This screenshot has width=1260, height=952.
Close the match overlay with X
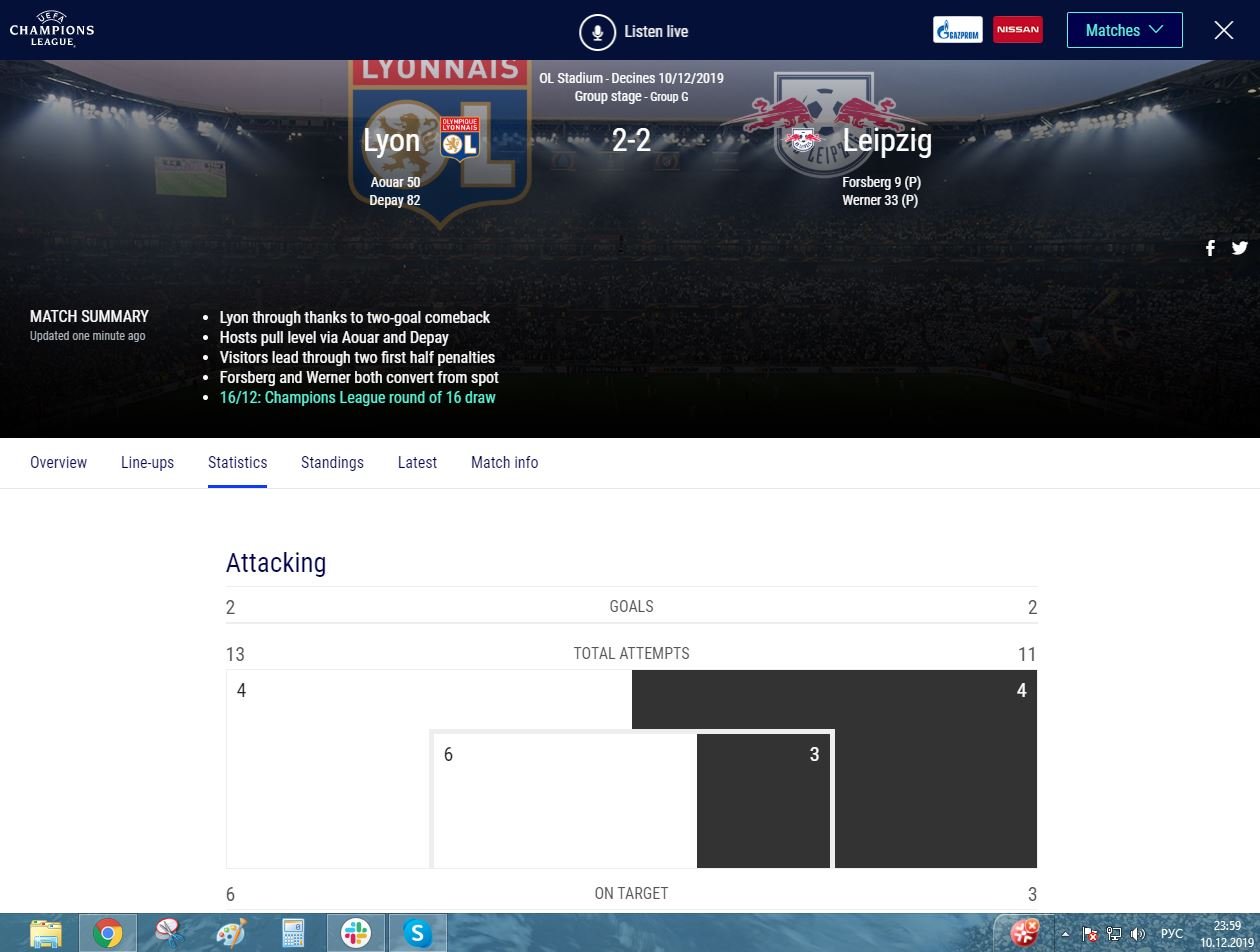tap(1223, 30)
